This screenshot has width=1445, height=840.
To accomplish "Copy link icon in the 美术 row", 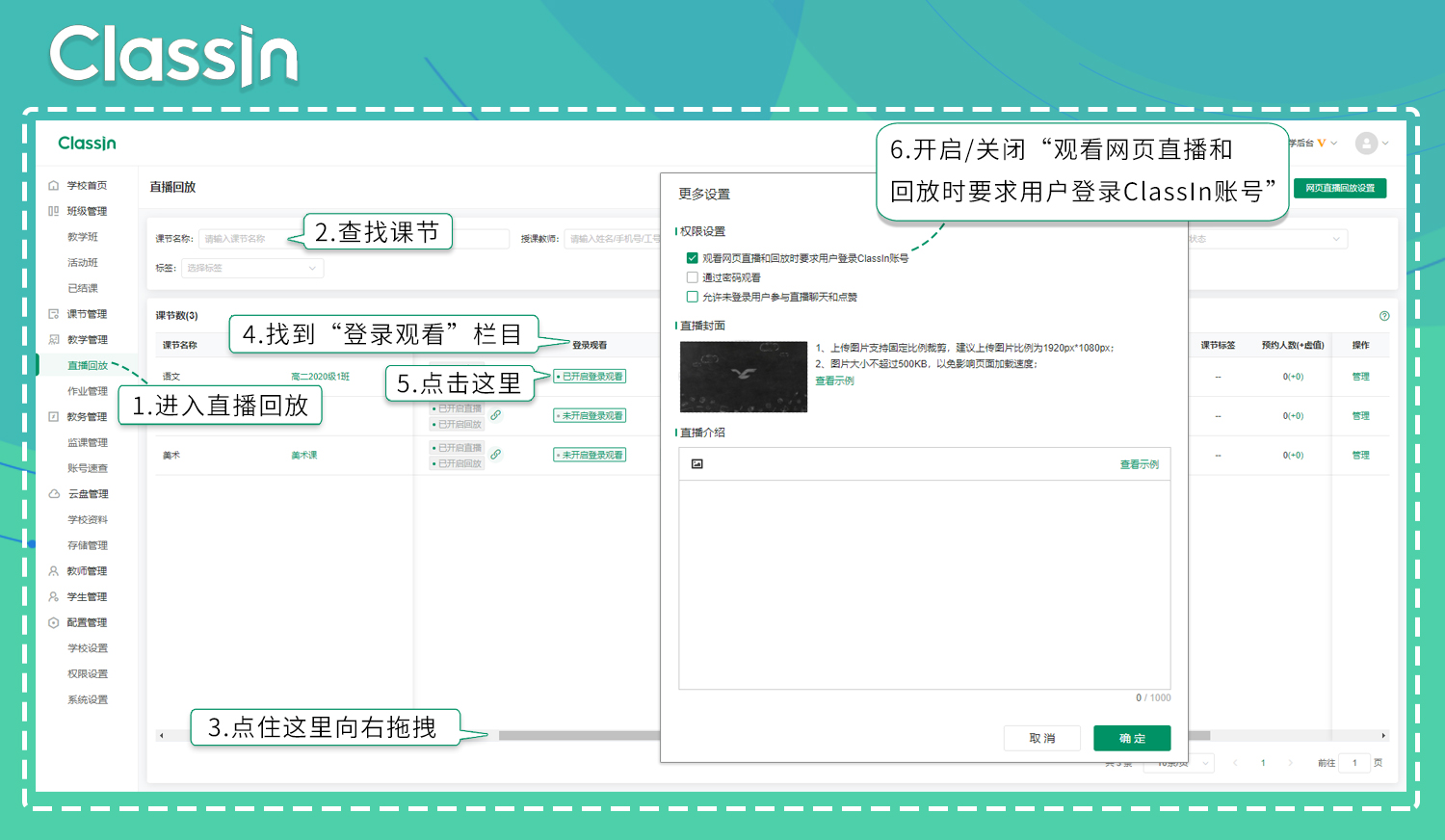I will pyautogui.click(x=495, y=455).
